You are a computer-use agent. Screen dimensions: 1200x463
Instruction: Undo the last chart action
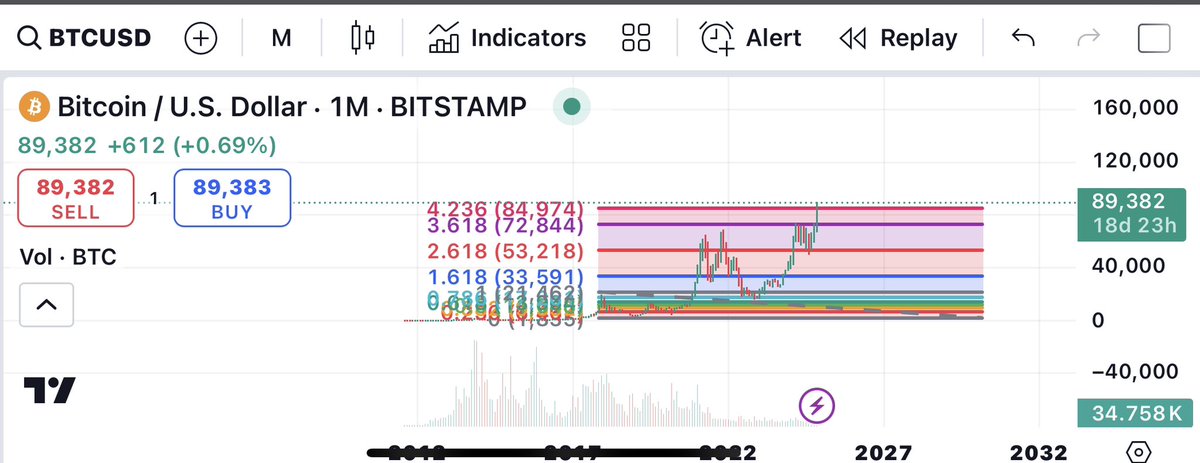click(1022, 39)
